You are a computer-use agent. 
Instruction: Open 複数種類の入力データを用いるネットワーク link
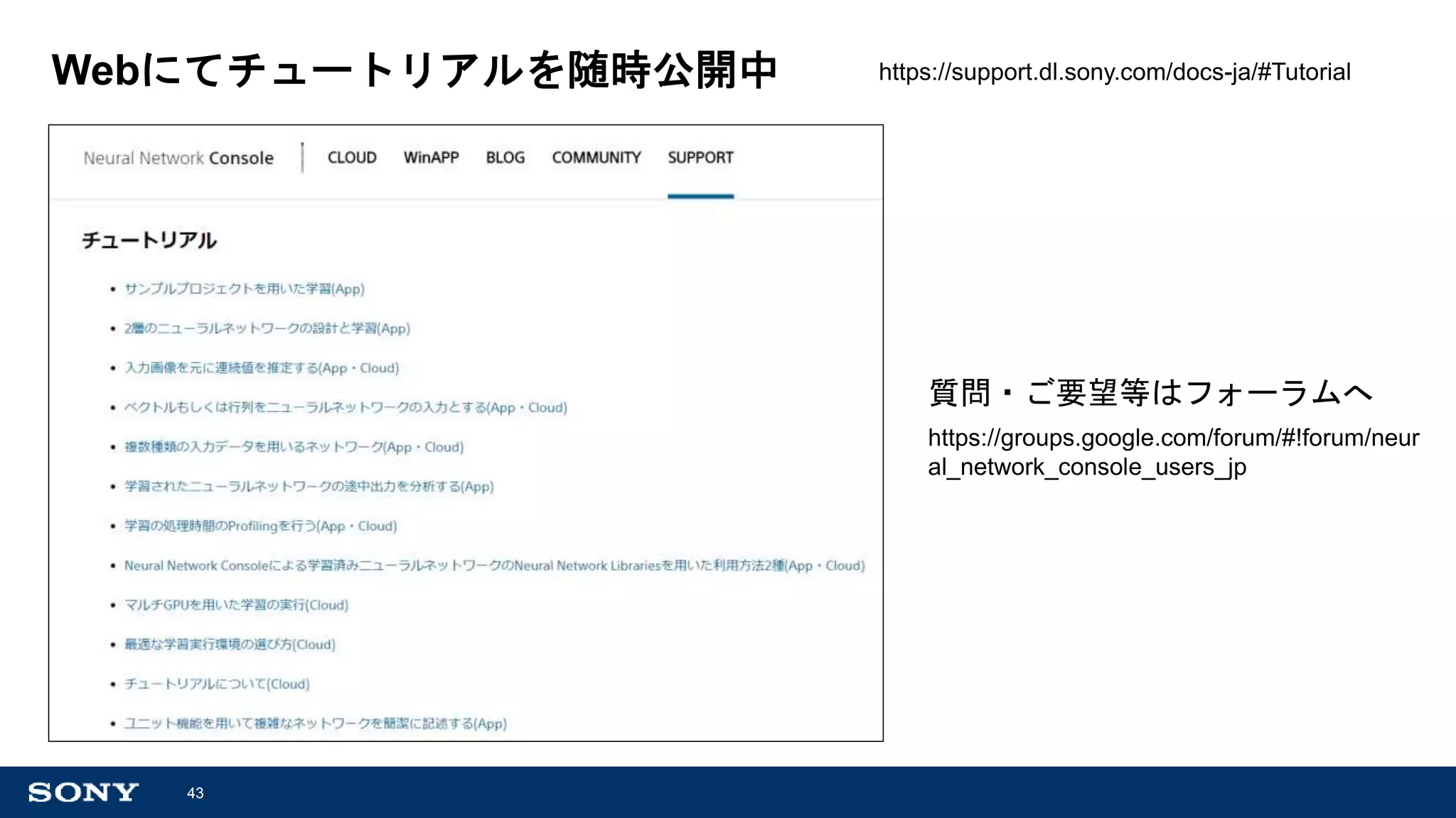pos(294,447)
